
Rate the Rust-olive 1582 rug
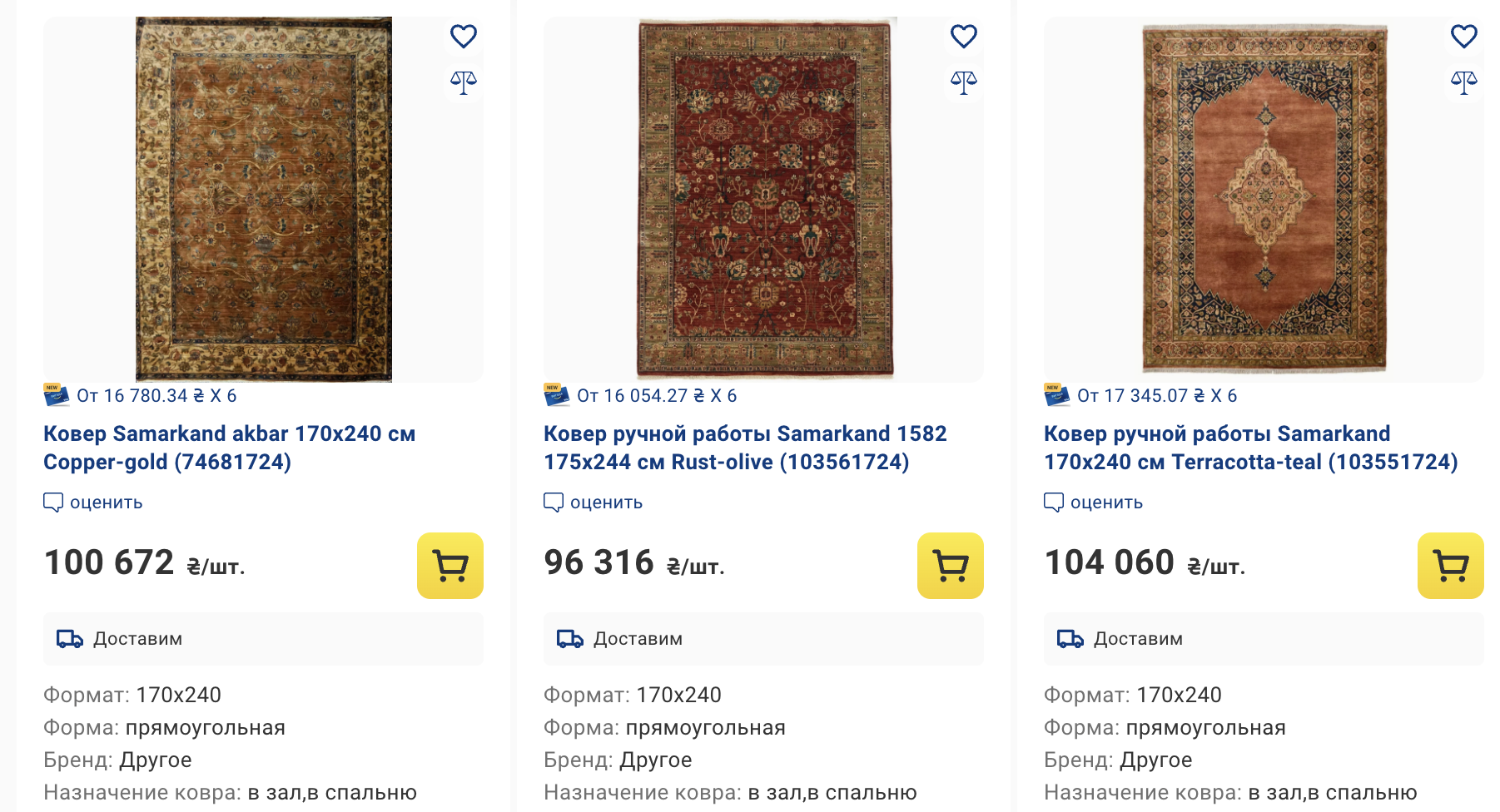pos(594,503)
